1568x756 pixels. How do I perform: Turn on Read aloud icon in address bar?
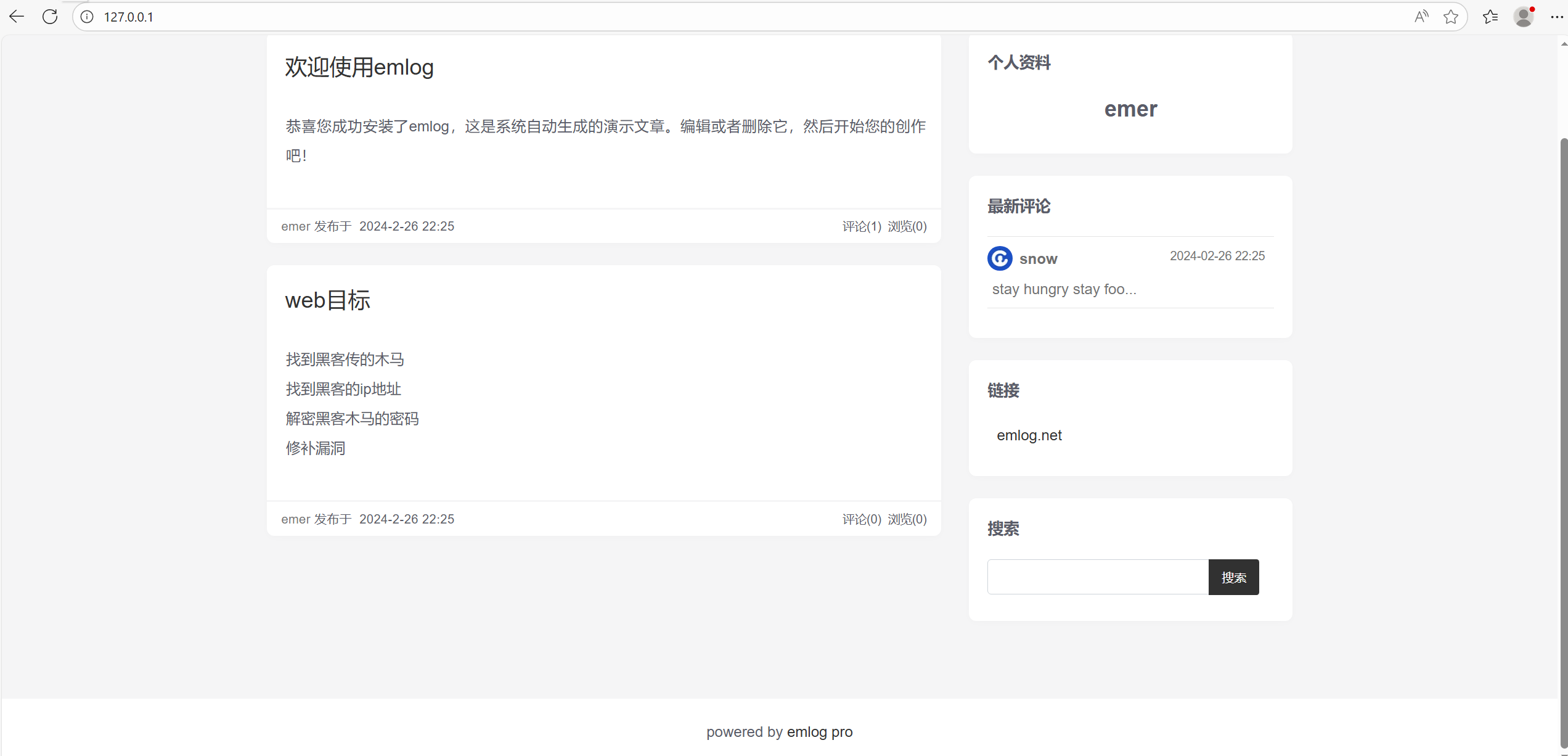[1421, 17]
